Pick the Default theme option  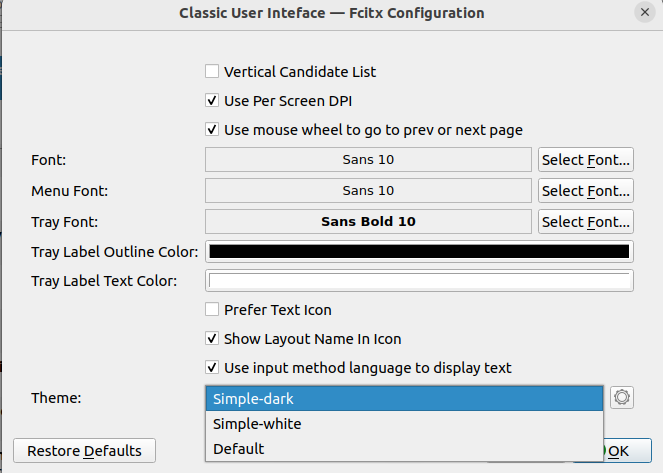pyautogui.click(x=404, y=449)
